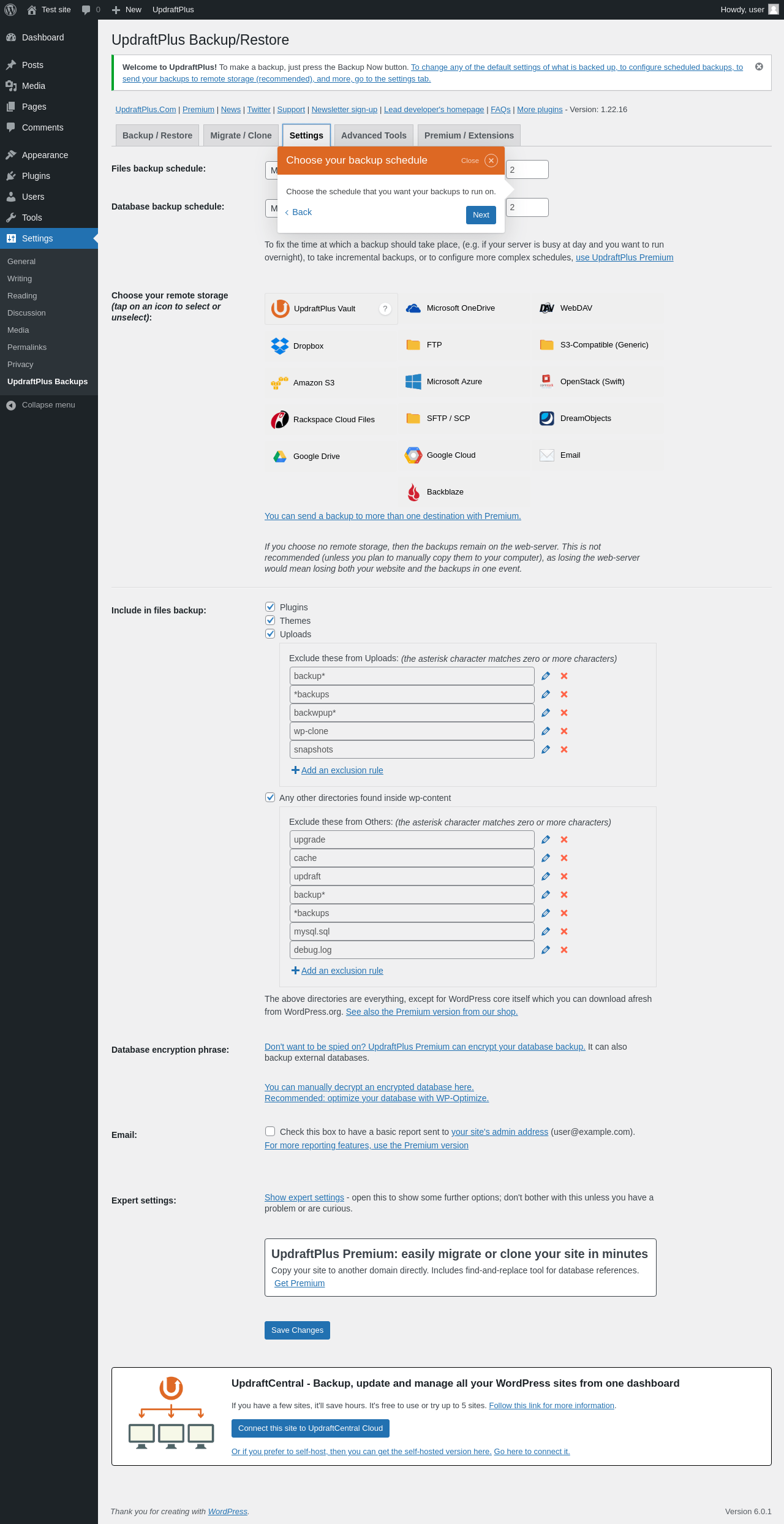Screen dimensions: 784x1524
Task: Uncheck the Plugins backup checkbox
Action: point(270,607)
